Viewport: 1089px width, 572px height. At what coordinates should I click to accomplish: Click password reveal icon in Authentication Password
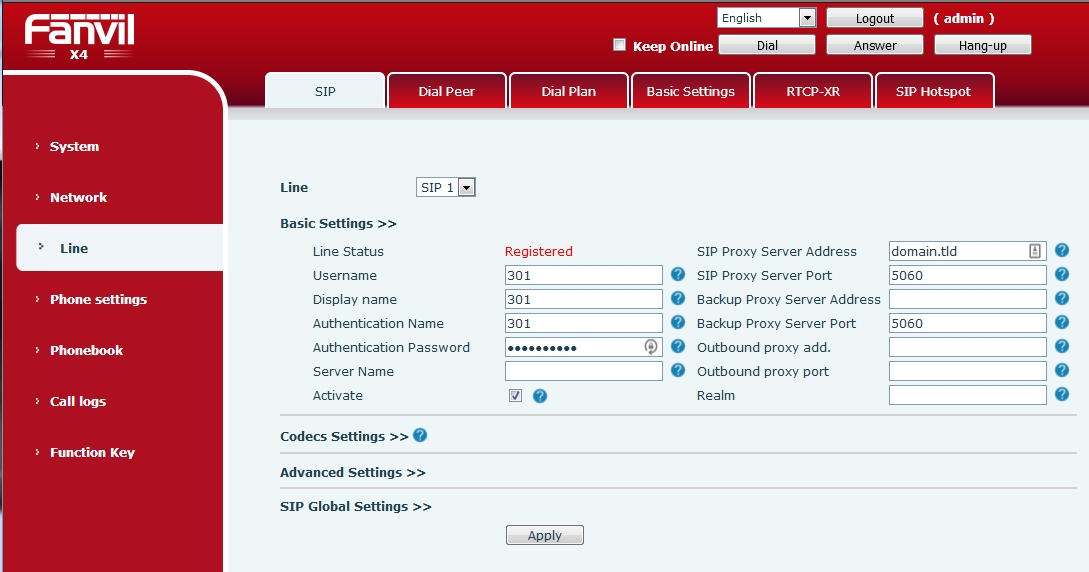tap(651, 347)
